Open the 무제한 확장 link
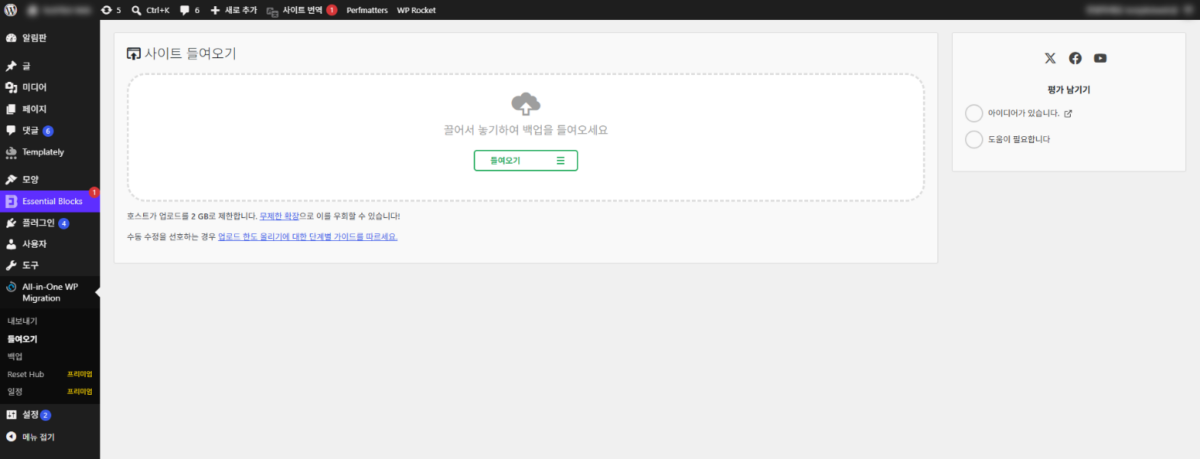1200x459 pixels. coord(278,216)
